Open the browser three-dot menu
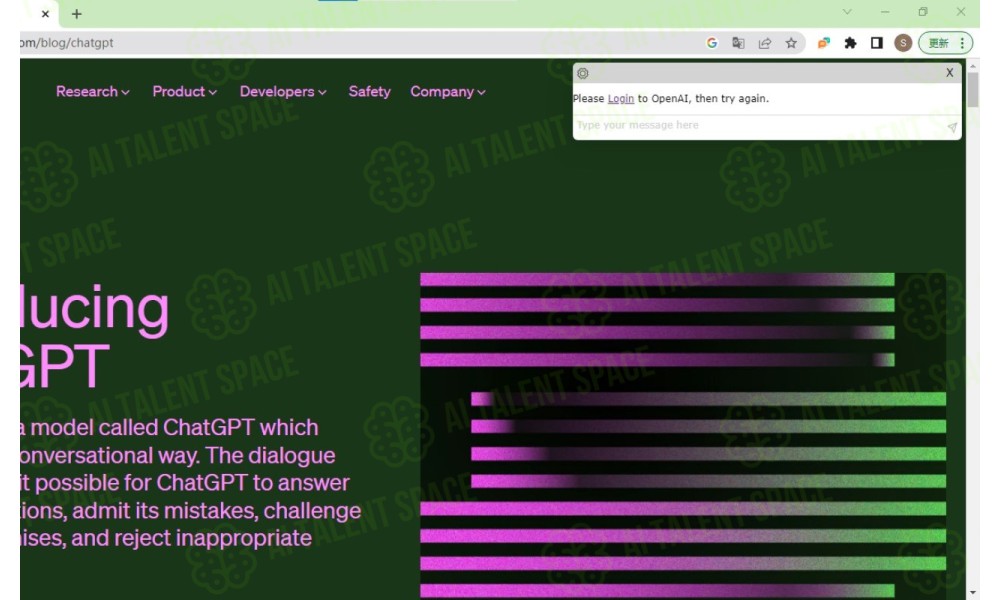Image resolution: width=1000 pixels, height=600 pixels. 962,43
